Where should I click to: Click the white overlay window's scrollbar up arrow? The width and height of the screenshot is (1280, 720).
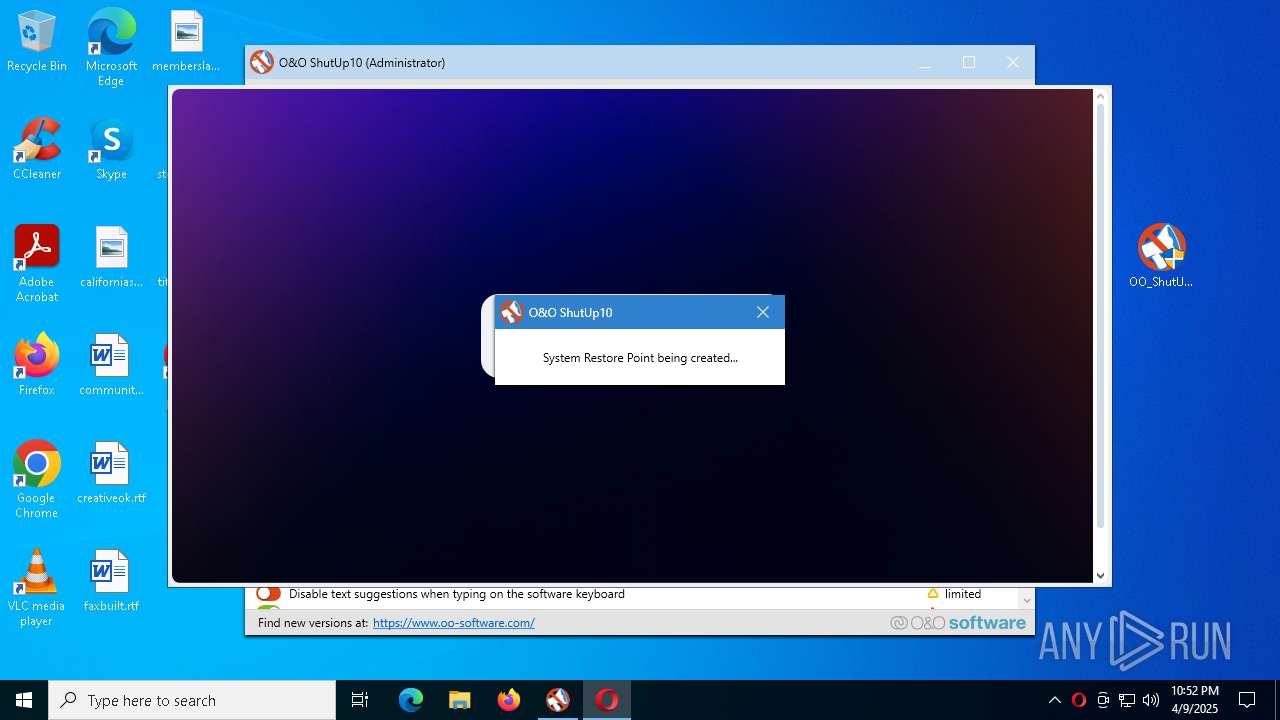pyautogui.click(x=1101, y=97)
